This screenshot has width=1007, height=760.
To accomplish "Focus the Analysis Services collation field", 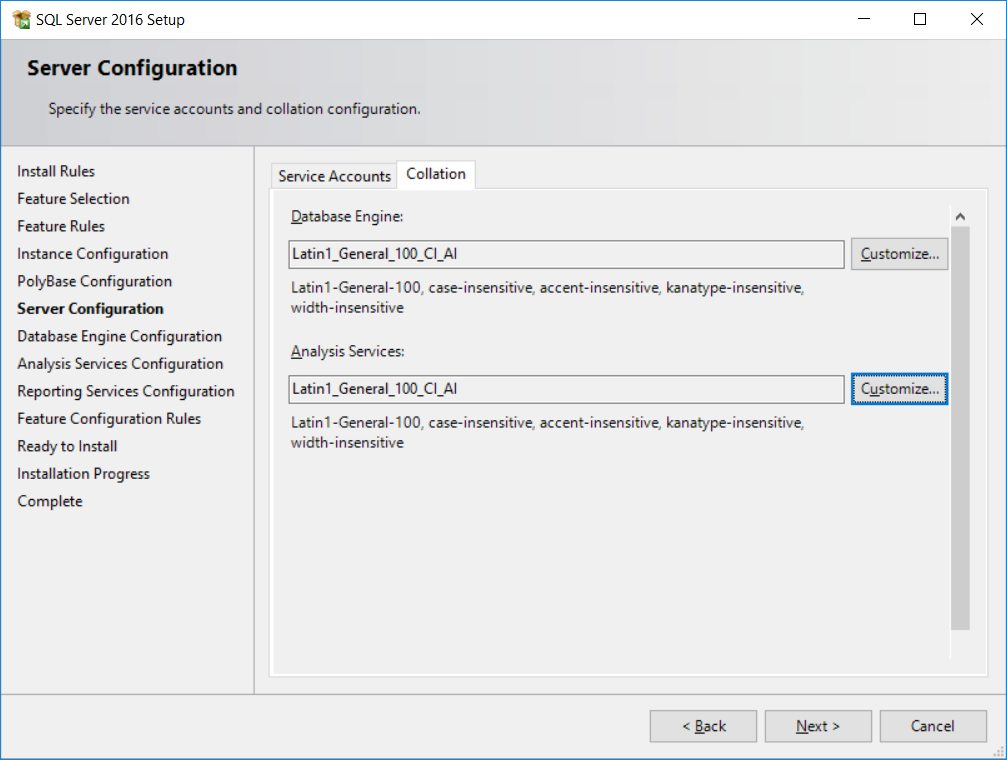I will [x=566, y=389].
